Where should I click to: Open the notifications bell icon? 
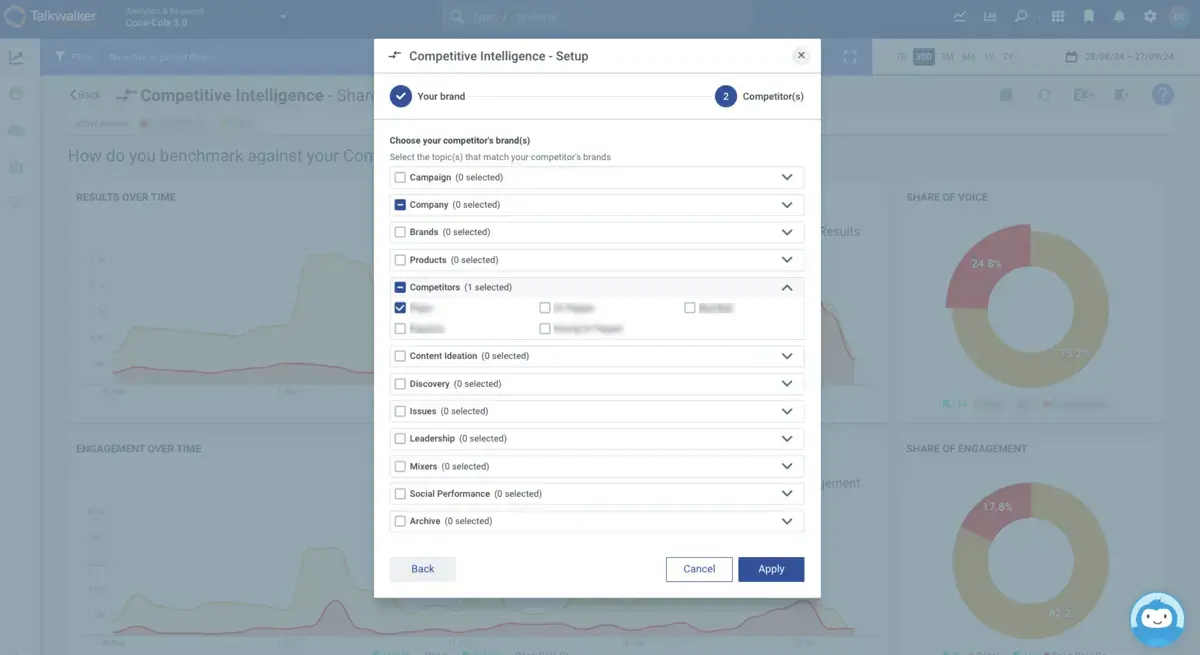pos(1119,17)
